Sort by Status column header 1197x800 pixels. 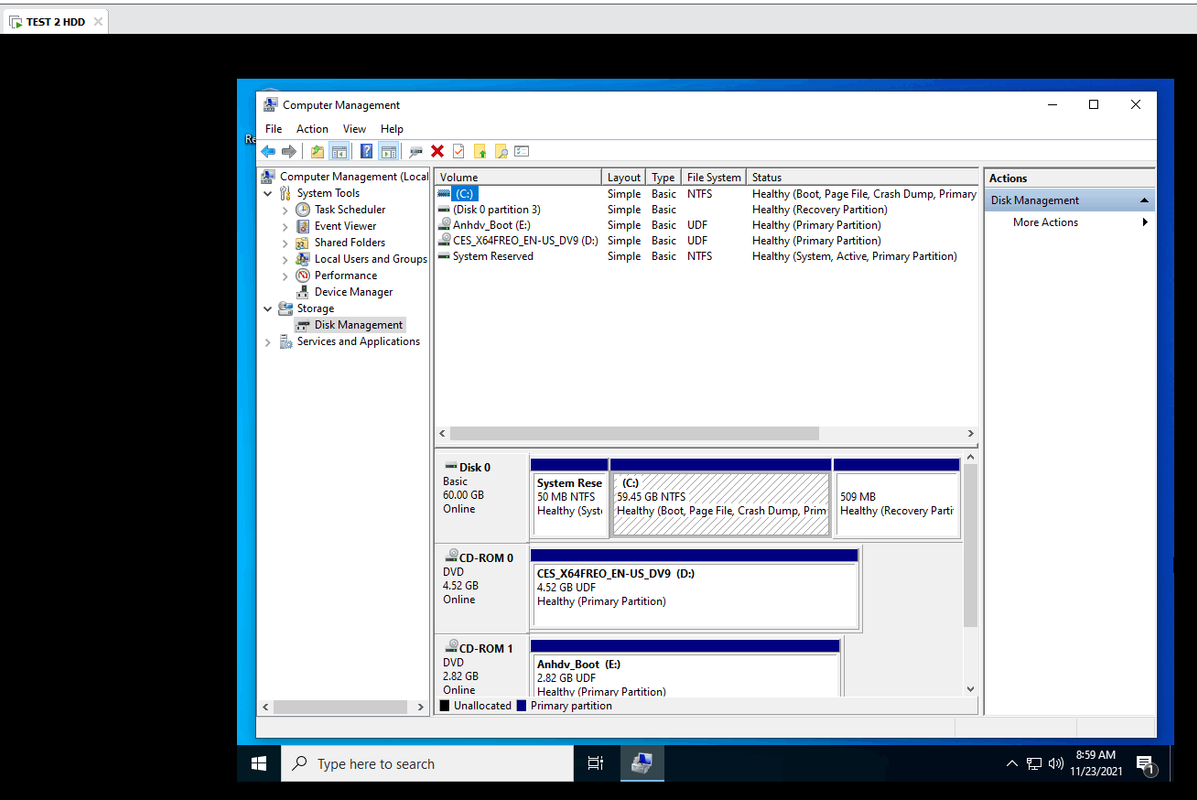point(862,177)
